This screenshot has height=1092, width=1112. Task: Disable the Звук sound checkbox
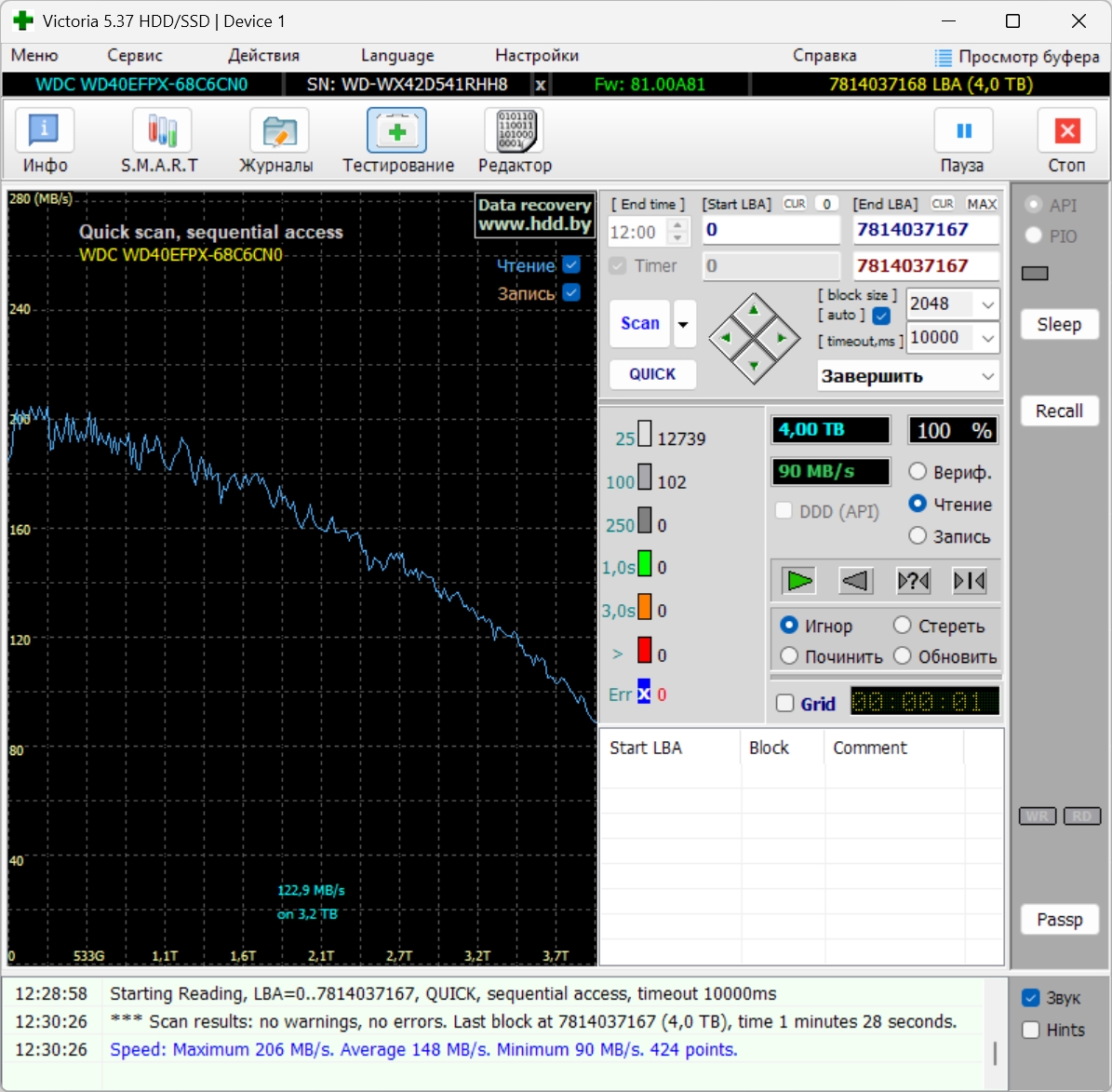pyautogui.click(x=1031, y=998)
